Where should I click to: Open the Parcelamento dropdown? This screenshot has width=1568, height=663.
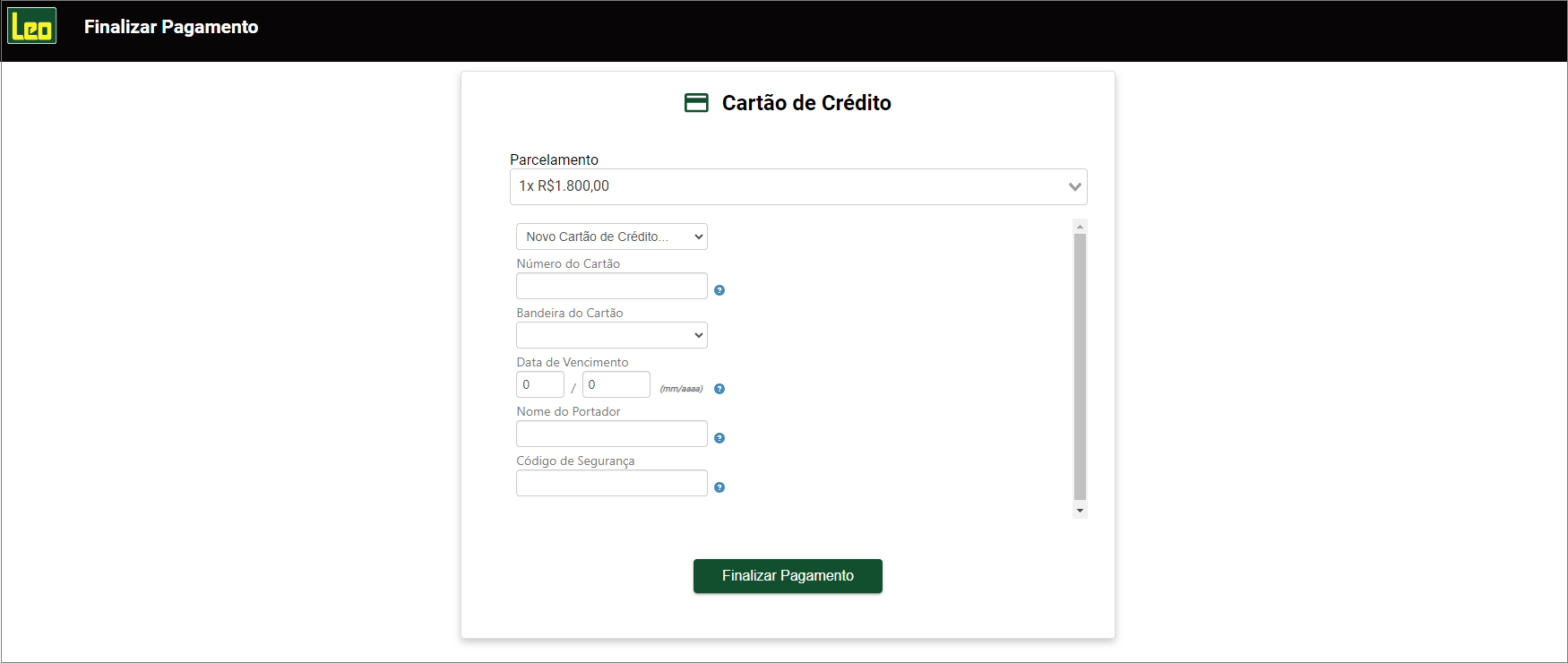pyautogui.click(x=798, y=186)
